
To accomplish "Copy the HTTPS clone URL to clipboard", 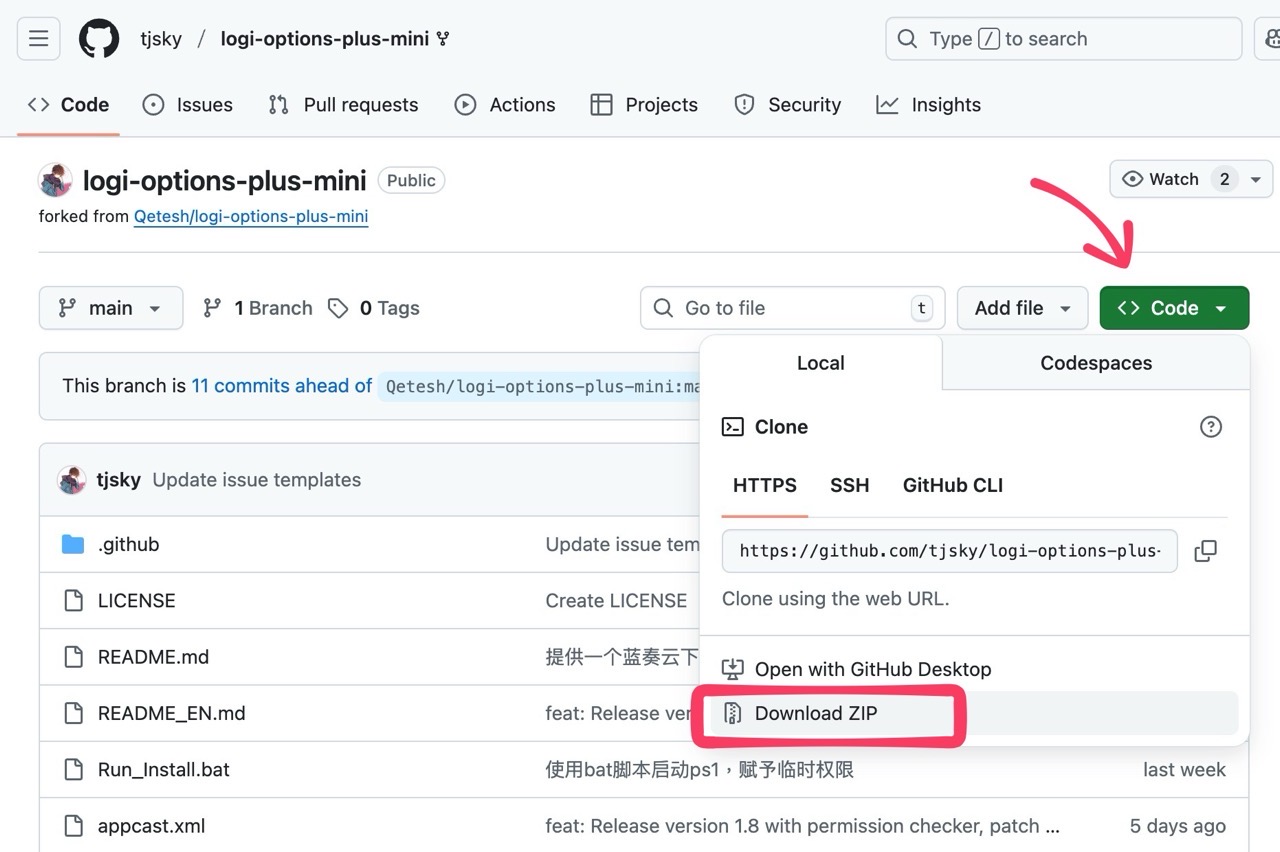I will pos(1205,551).
